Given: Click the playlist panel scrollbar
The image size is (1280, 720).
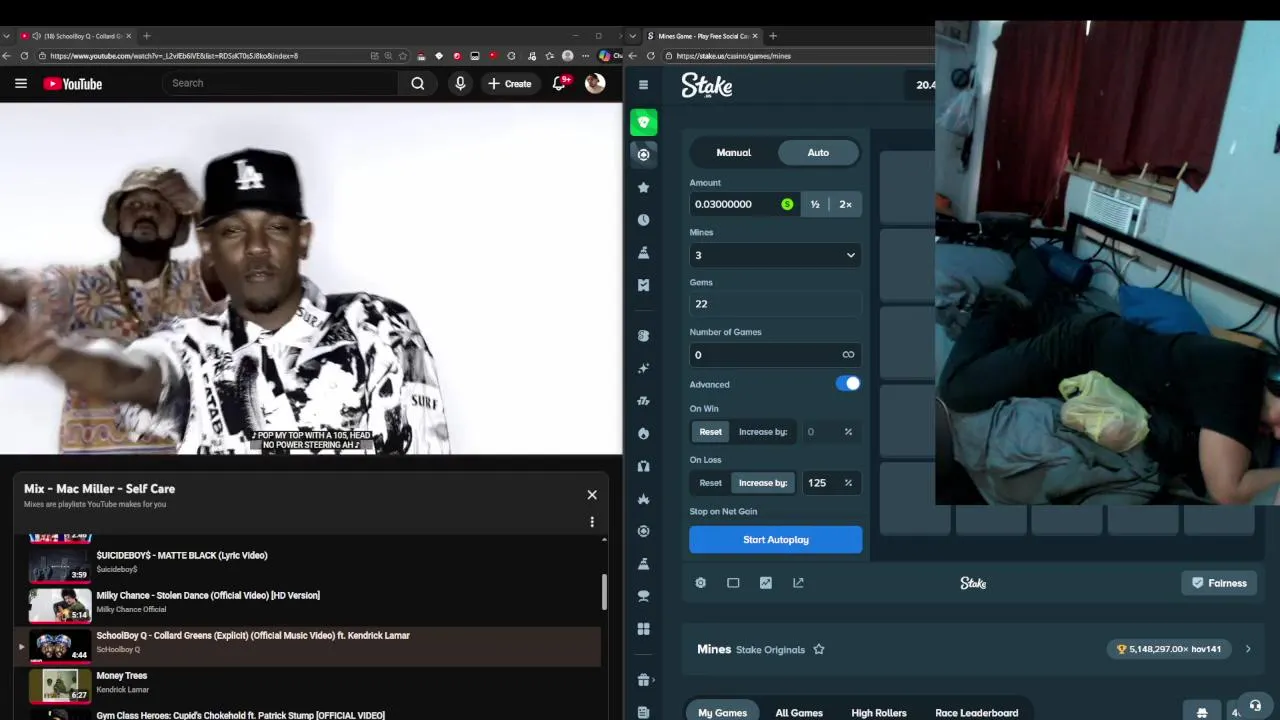Looking at the screenshot, I should pyautogui.click(x=604, y=592).
